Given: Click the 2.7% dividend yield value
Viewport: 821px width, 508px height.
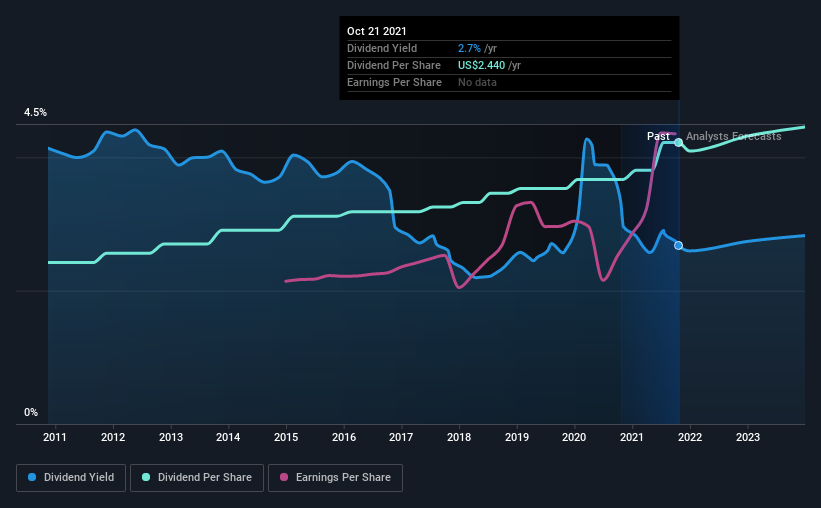Looking at the screenshot, I should pos(469,48).
